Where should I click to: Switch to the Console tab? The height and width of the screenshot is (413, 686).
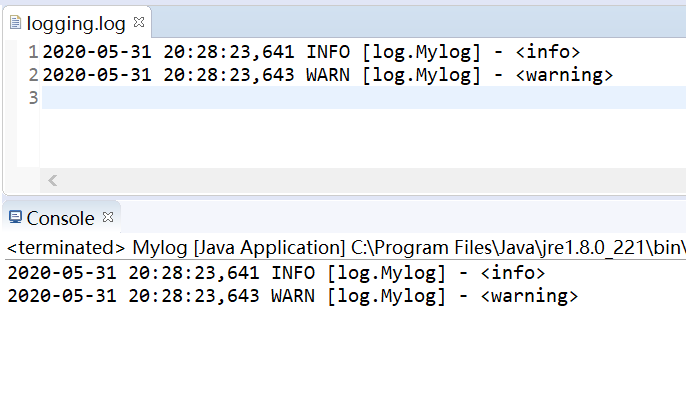click(60, 218)
